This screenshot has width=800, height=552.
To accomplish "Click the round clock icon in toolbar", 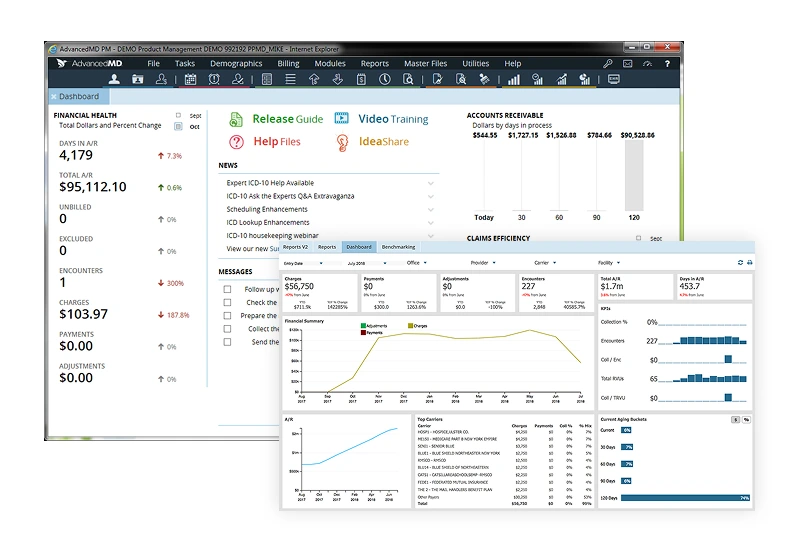I will tap(385, 79).
